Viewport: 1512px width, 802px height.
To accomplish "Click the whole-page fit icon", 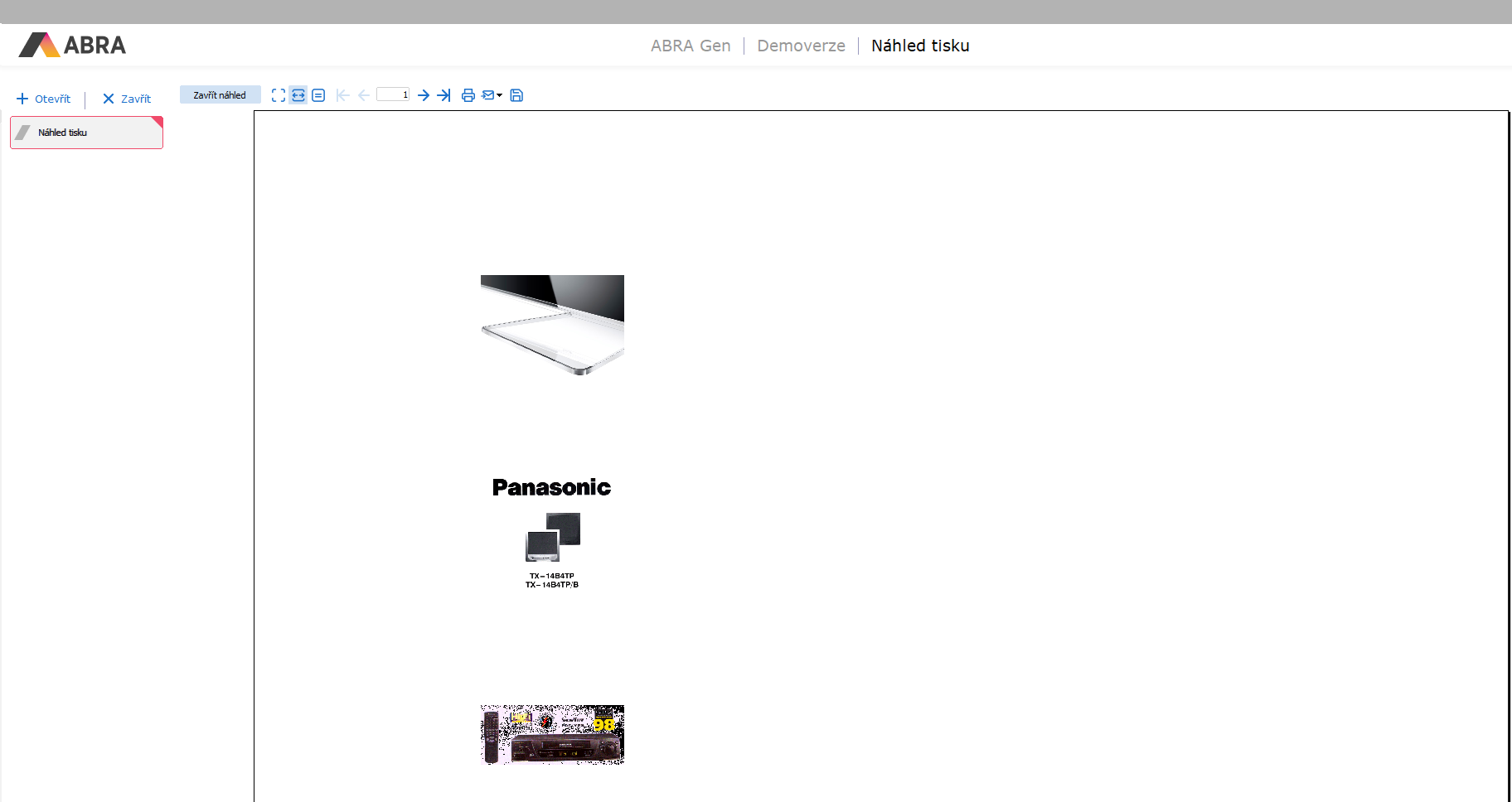I will pos(279,95).
